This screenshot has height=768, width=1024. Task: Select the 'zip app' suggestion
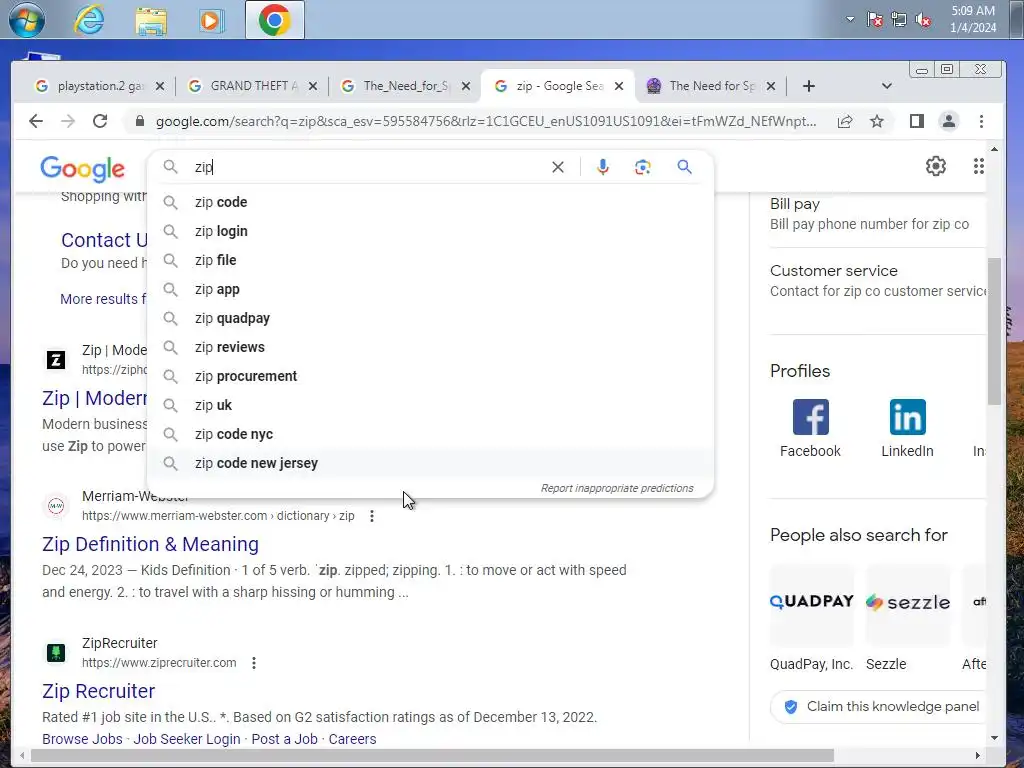(x=431, y=289)
